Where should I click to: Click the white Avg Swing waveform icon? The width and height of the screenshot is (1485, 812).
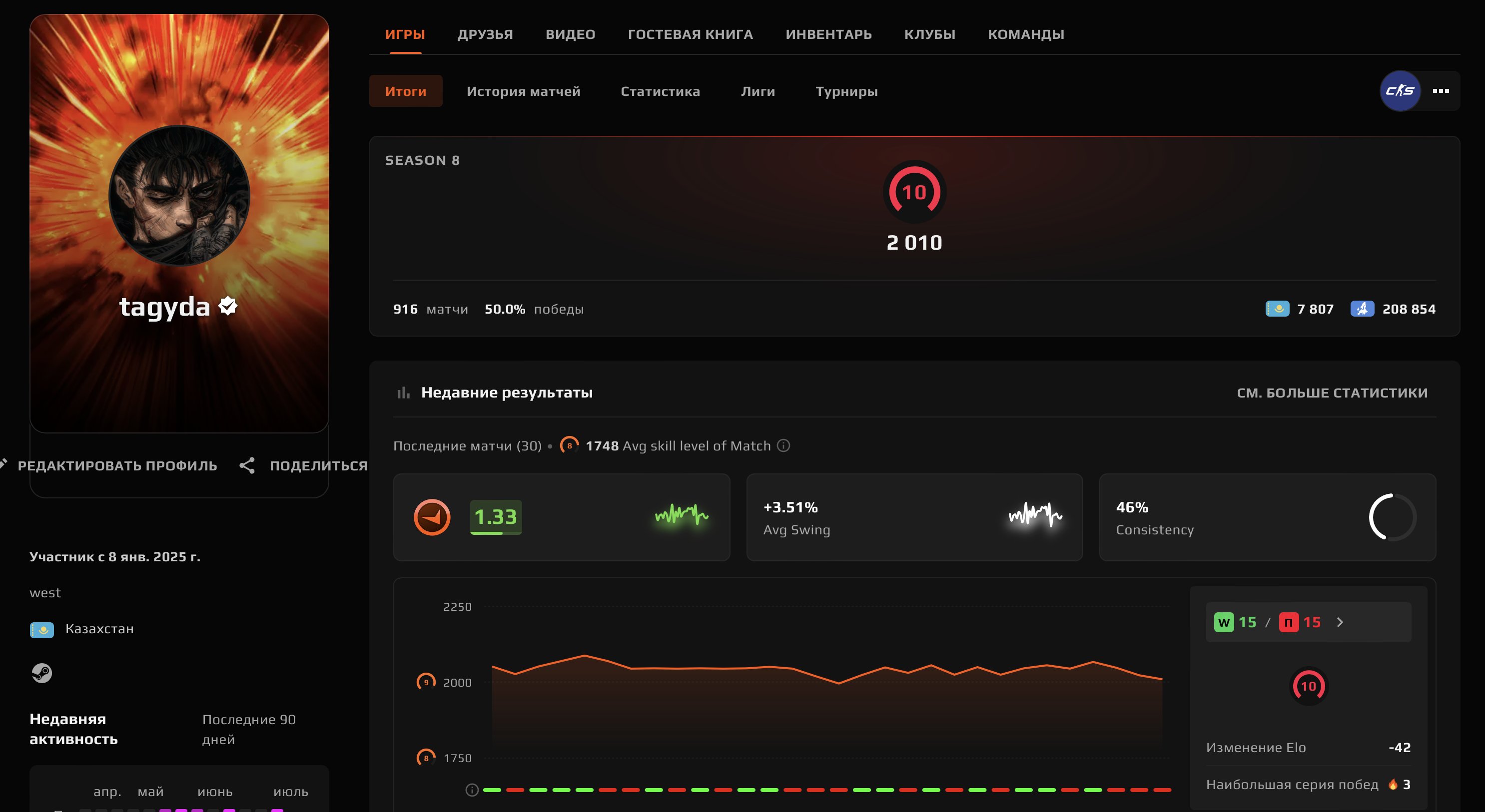point(1035,515)
